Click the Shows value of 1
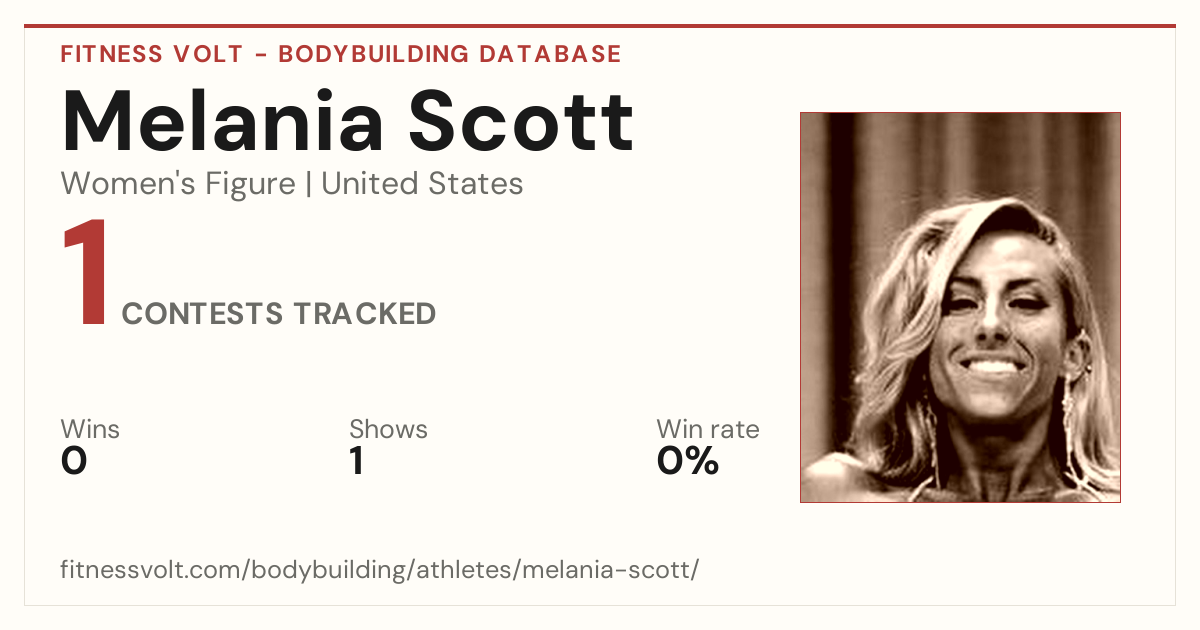The image size is (1200, 630). (x=356, y=461)
